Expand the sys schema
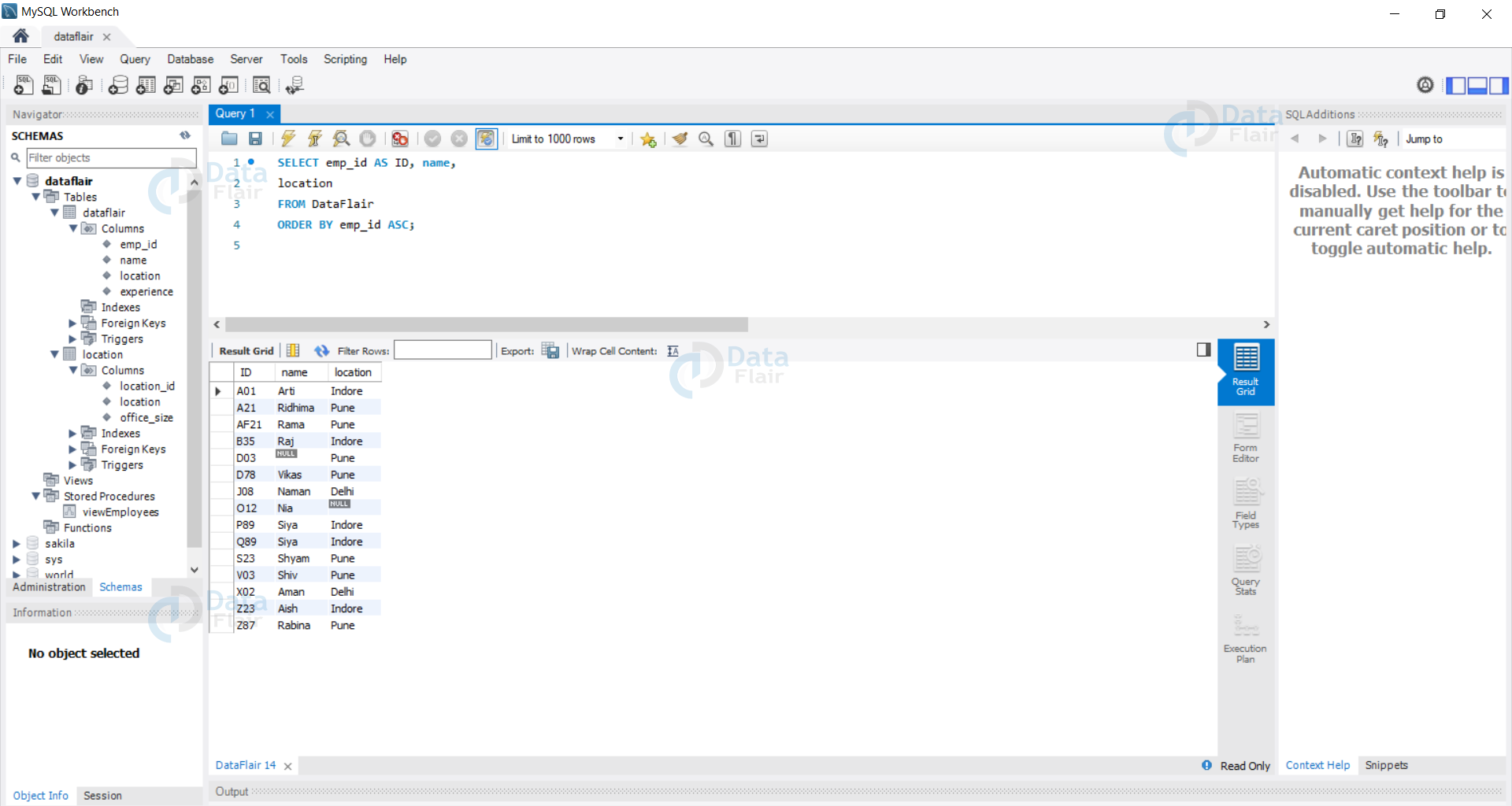1512x806 pixels. [x=17, y=559]
